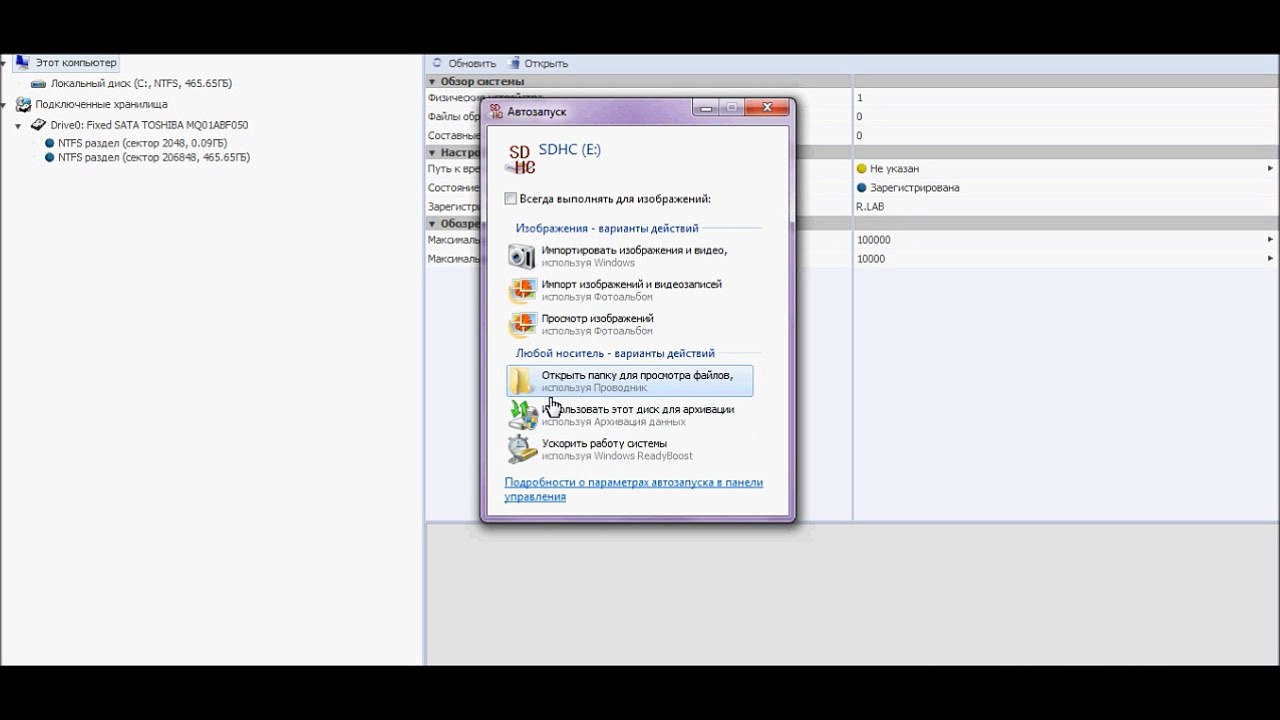Click the AutoPlay title bar SD icon
Screen dimensions: 1280x720
coord(494,111)
